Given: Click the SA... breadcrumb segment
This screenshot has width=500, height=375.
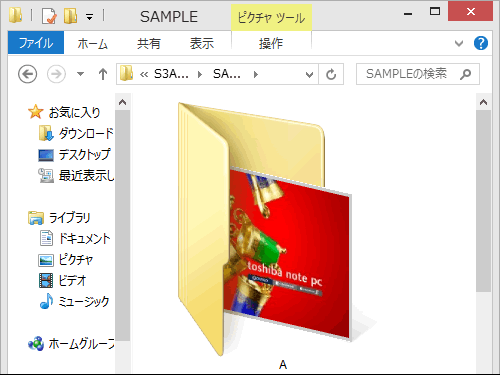Looking at the screenshot, I should [227, 74].
